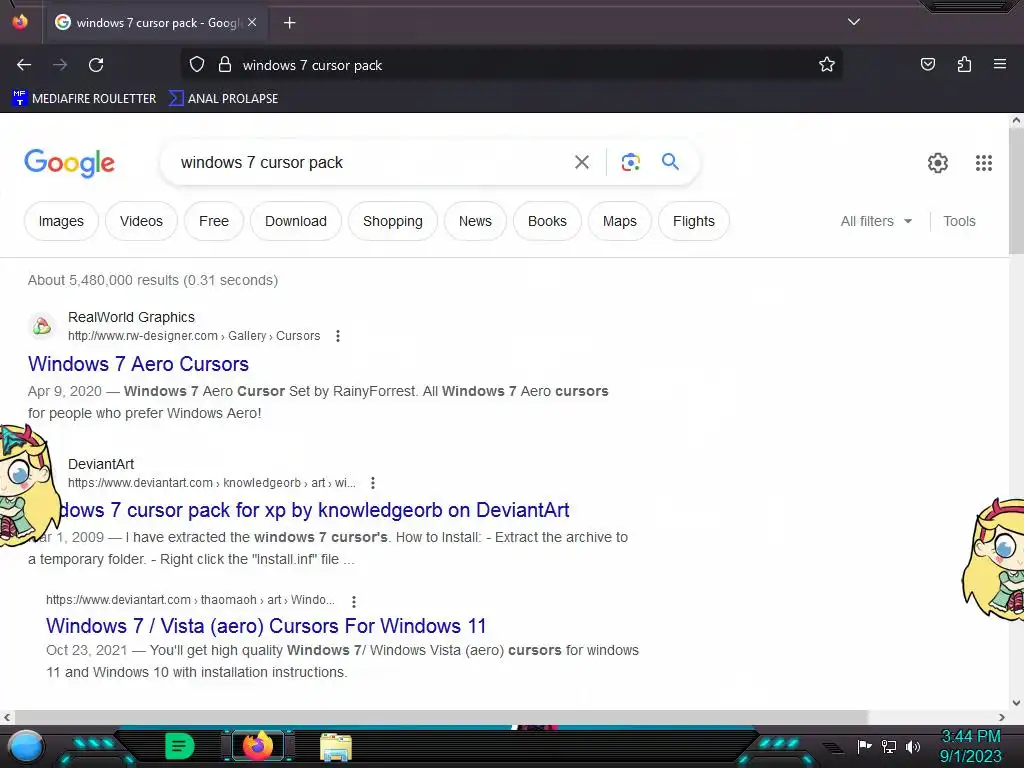Bookmark this page with the star icon
The width and height of the screenshot is (1024, 768).
827,65
